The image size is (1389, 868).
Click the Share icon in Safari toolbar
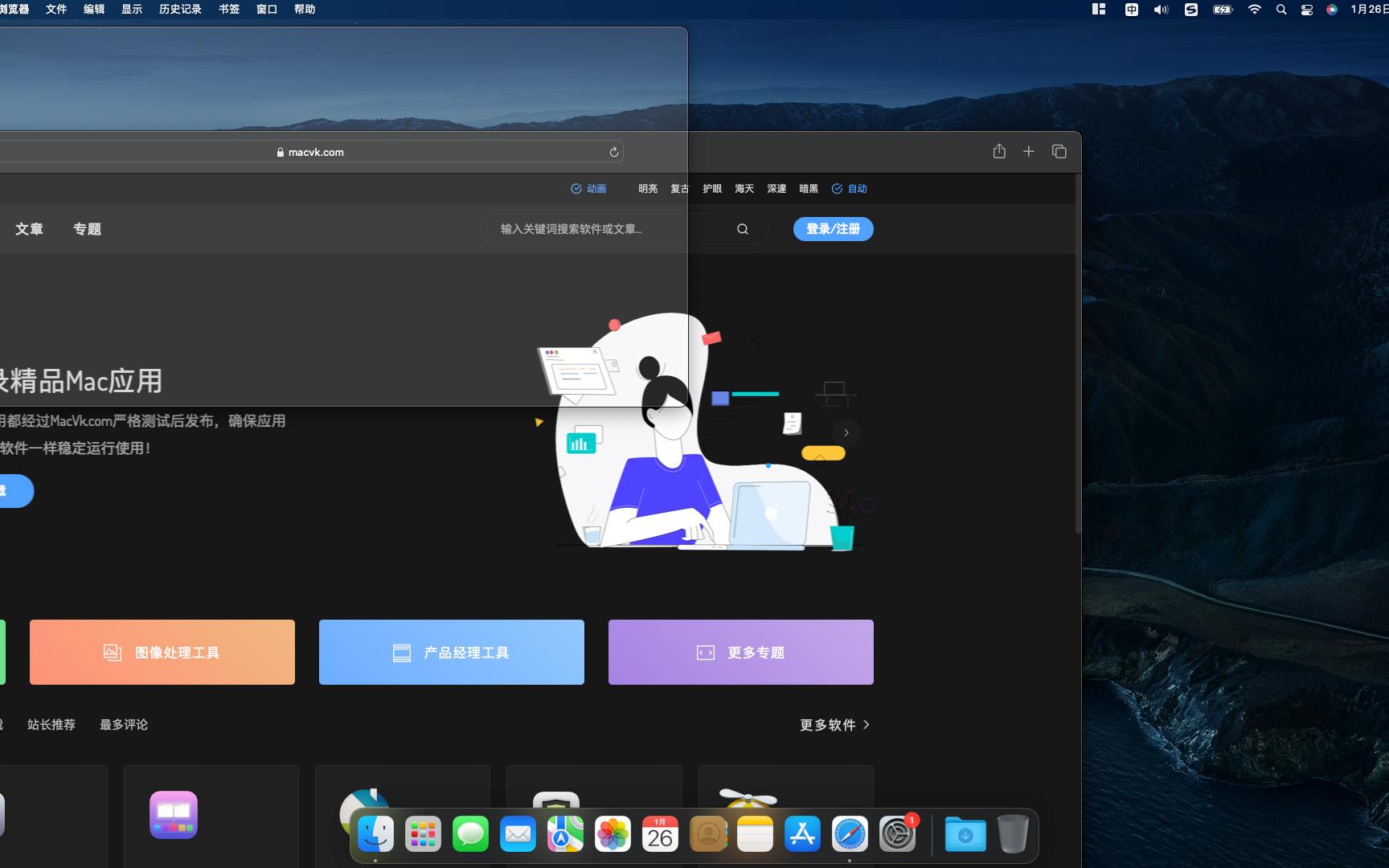(999, 151)
